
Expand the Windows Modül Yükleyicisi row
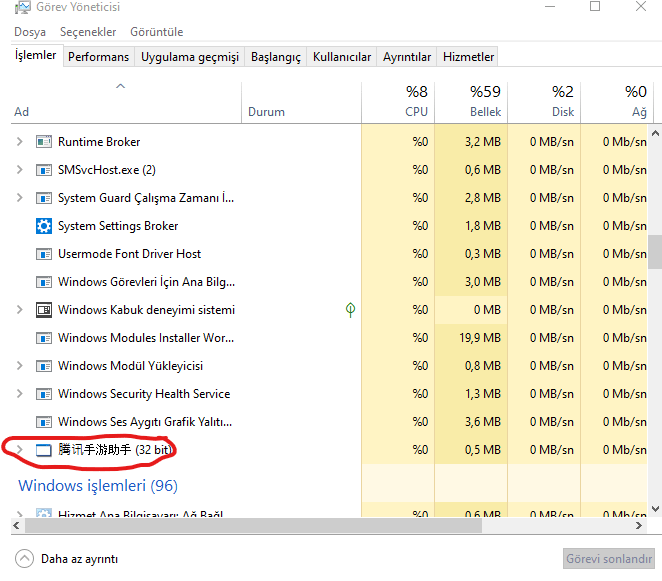point(19,366)
